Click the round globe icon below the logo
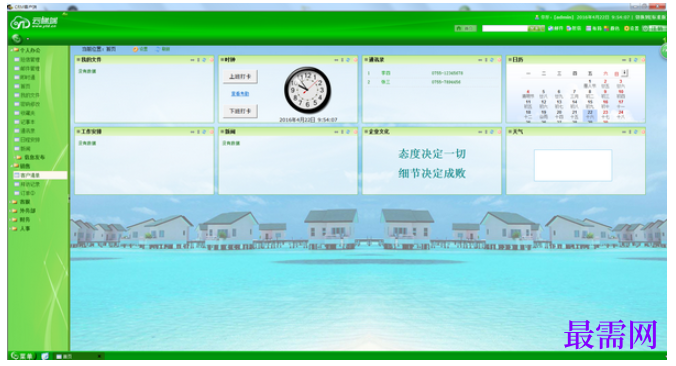Screen dimensions: 676x366 point(17,38)
